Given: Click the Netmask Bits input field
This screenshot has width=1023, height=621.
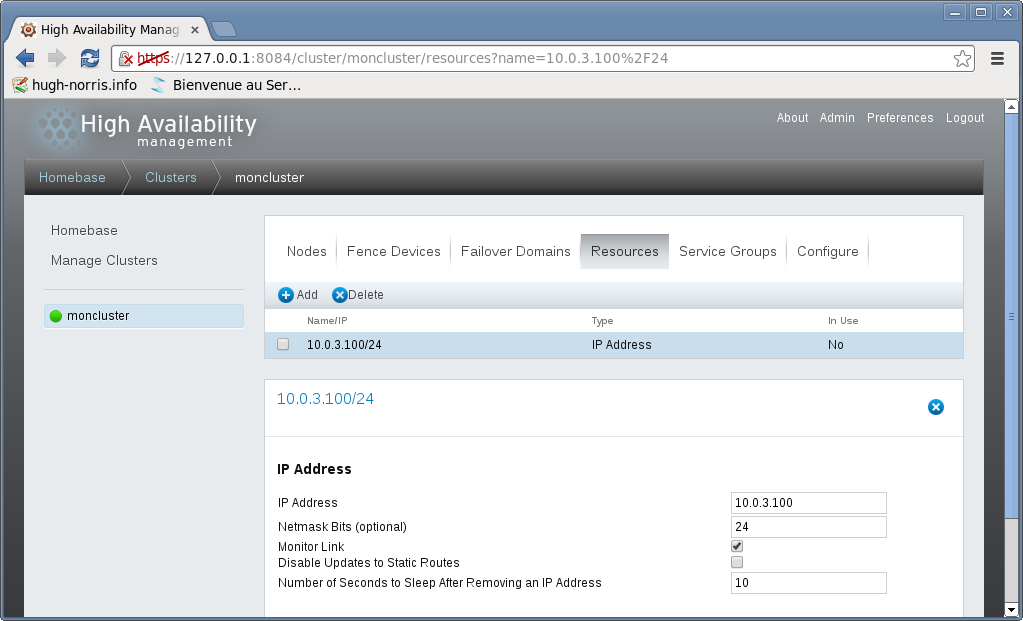Looking at the screenshot, I should (x=808, y=526).
